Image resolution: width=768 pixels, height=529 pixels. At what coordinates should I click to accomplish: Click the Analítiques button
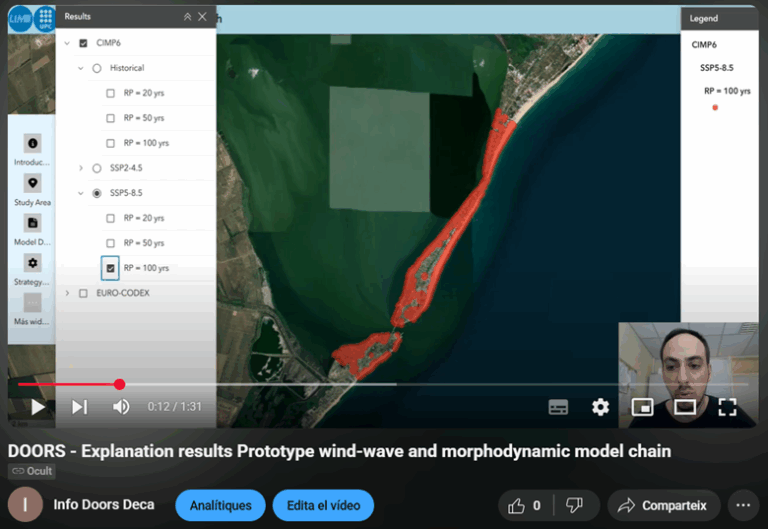(220, 505)
